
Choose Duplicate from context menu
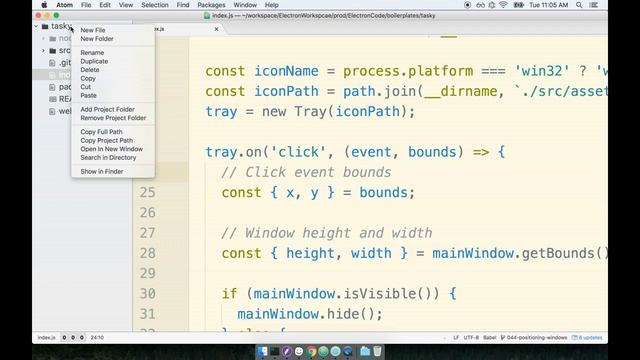[94, 61]
